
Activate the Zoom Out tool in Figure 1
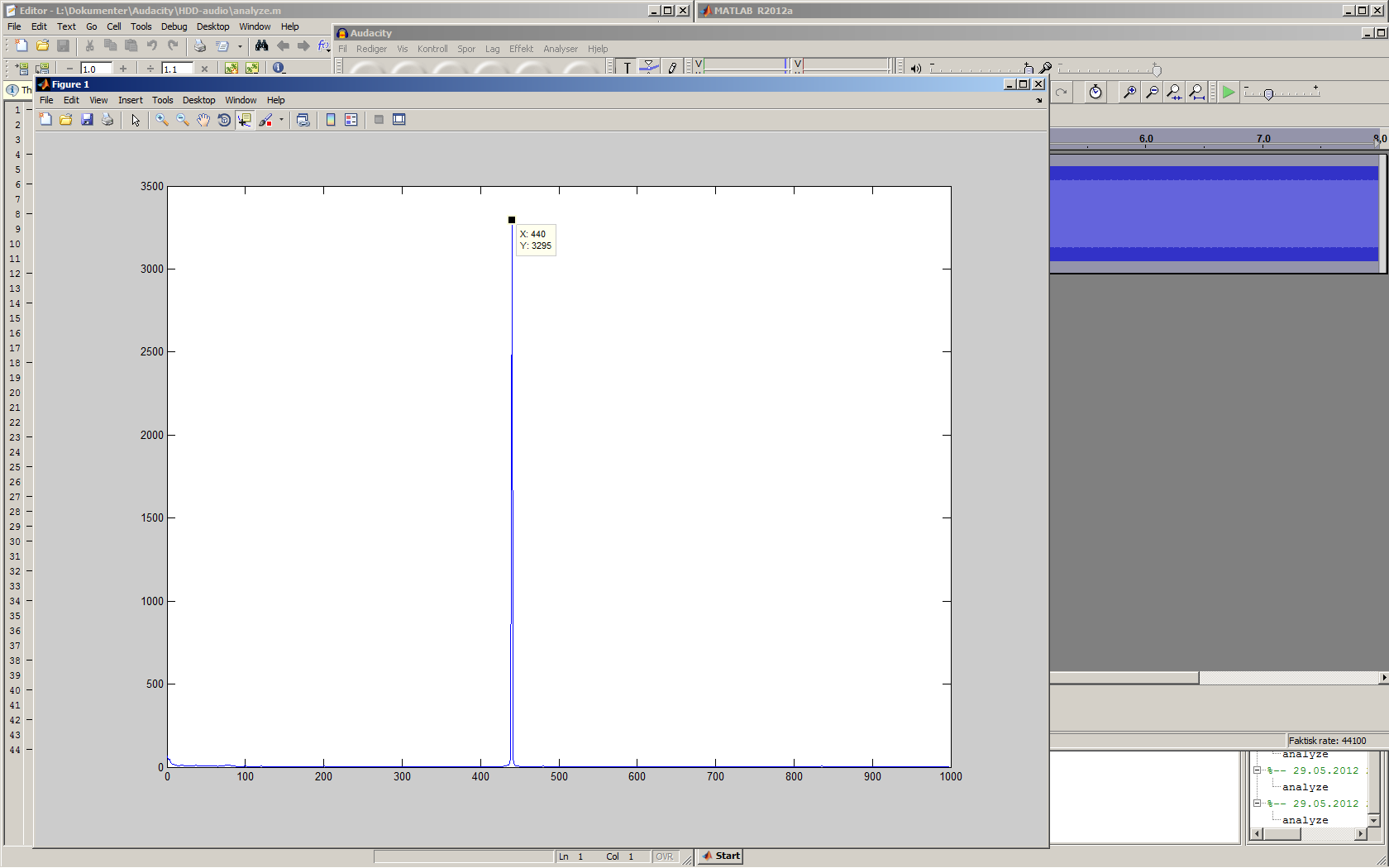click(183, 120)
